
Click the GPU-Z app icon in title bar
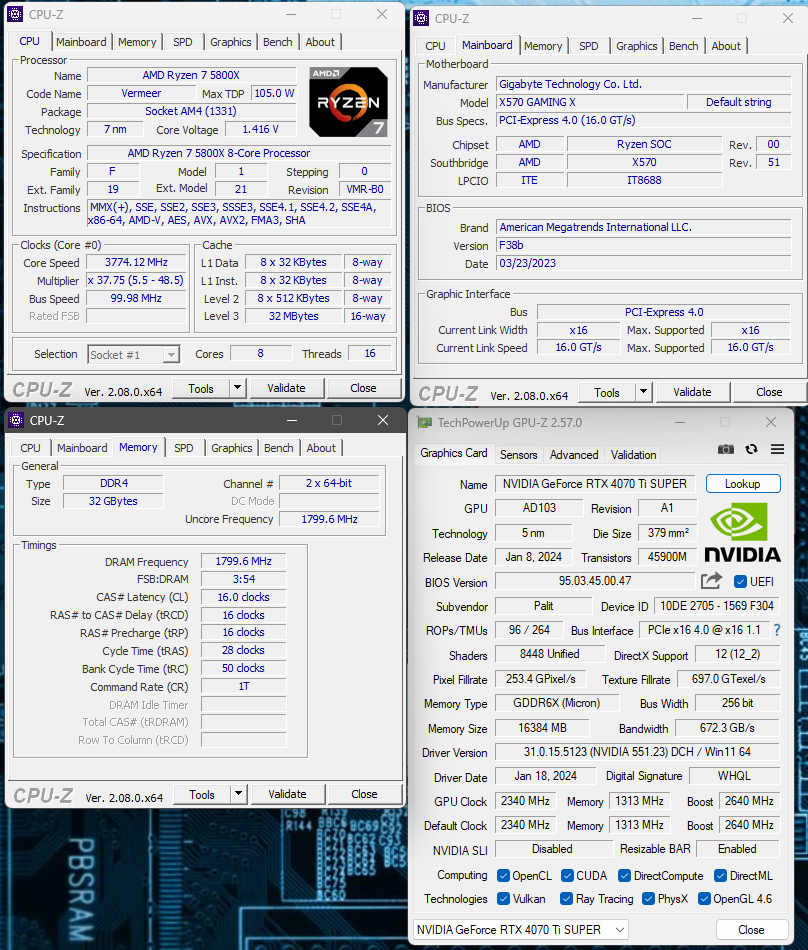click(425, 422)
